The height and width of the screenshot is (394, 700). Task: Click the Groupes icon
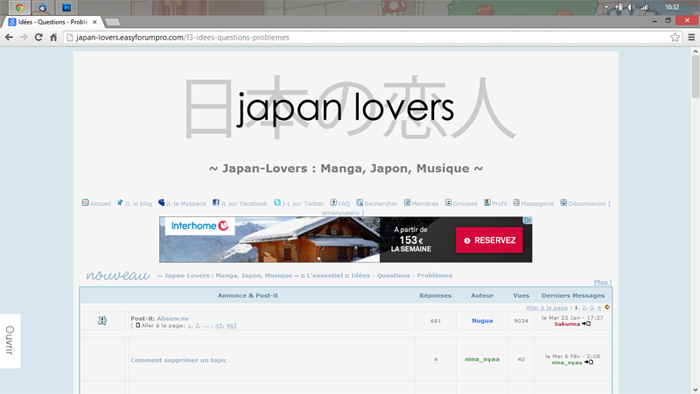(x=448, y=203)
